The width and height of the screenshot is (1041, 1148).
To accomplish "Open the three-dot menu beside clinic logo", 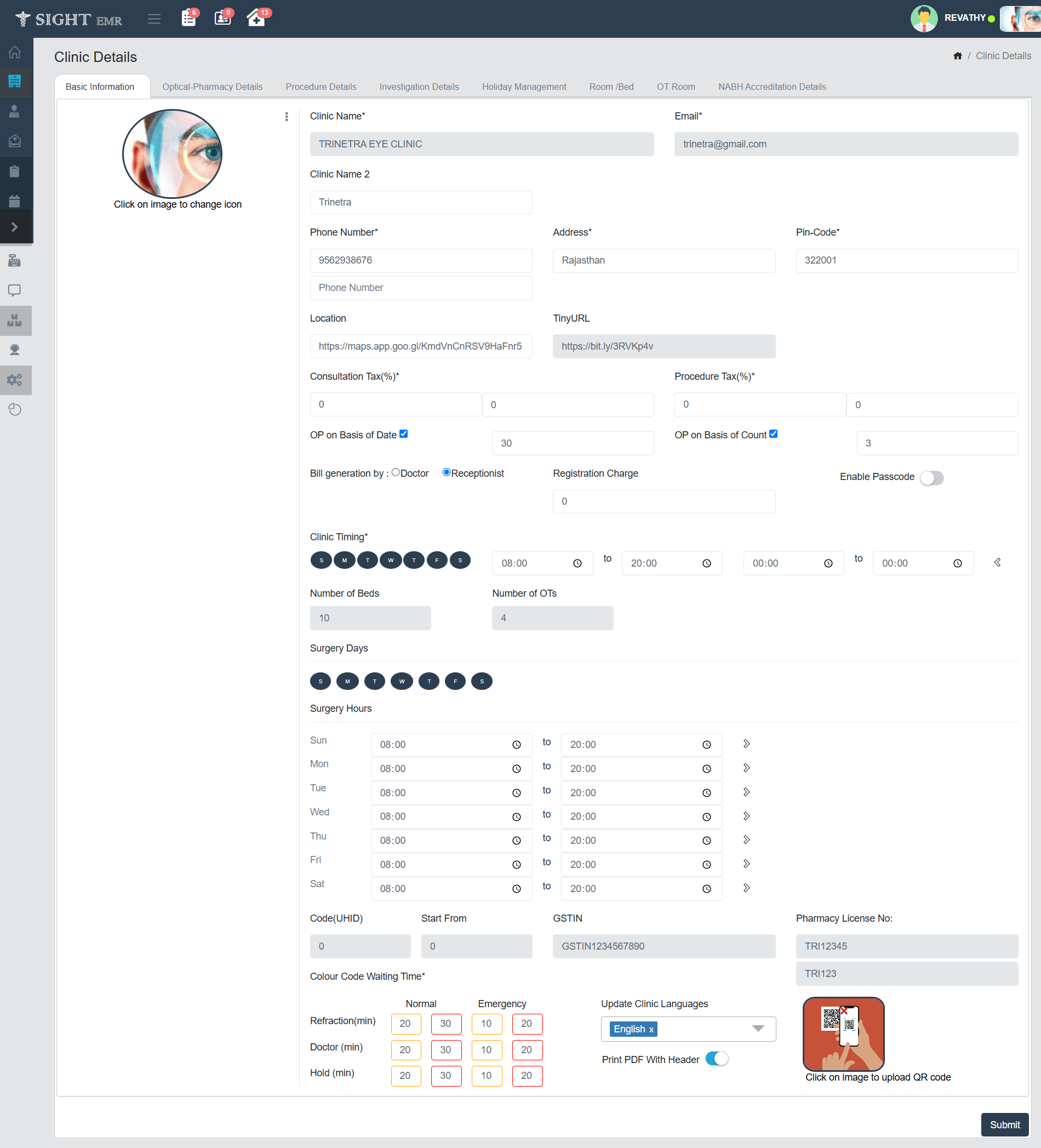I will 287,117.
